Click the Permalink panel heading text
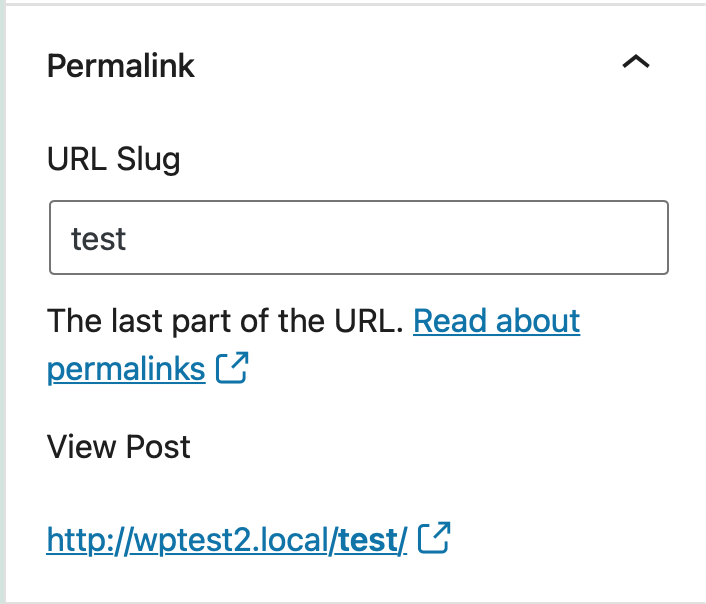Viewport: 706px width, 604px height. point(121,66)
